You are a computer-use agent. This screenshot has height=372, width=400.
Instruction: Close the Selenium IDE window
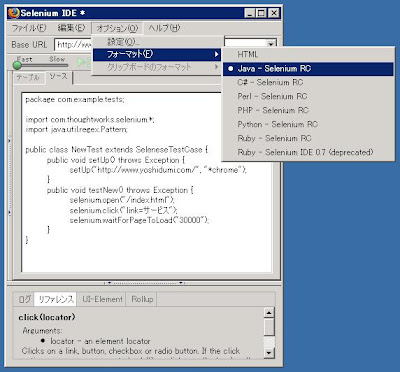[273, 13]
